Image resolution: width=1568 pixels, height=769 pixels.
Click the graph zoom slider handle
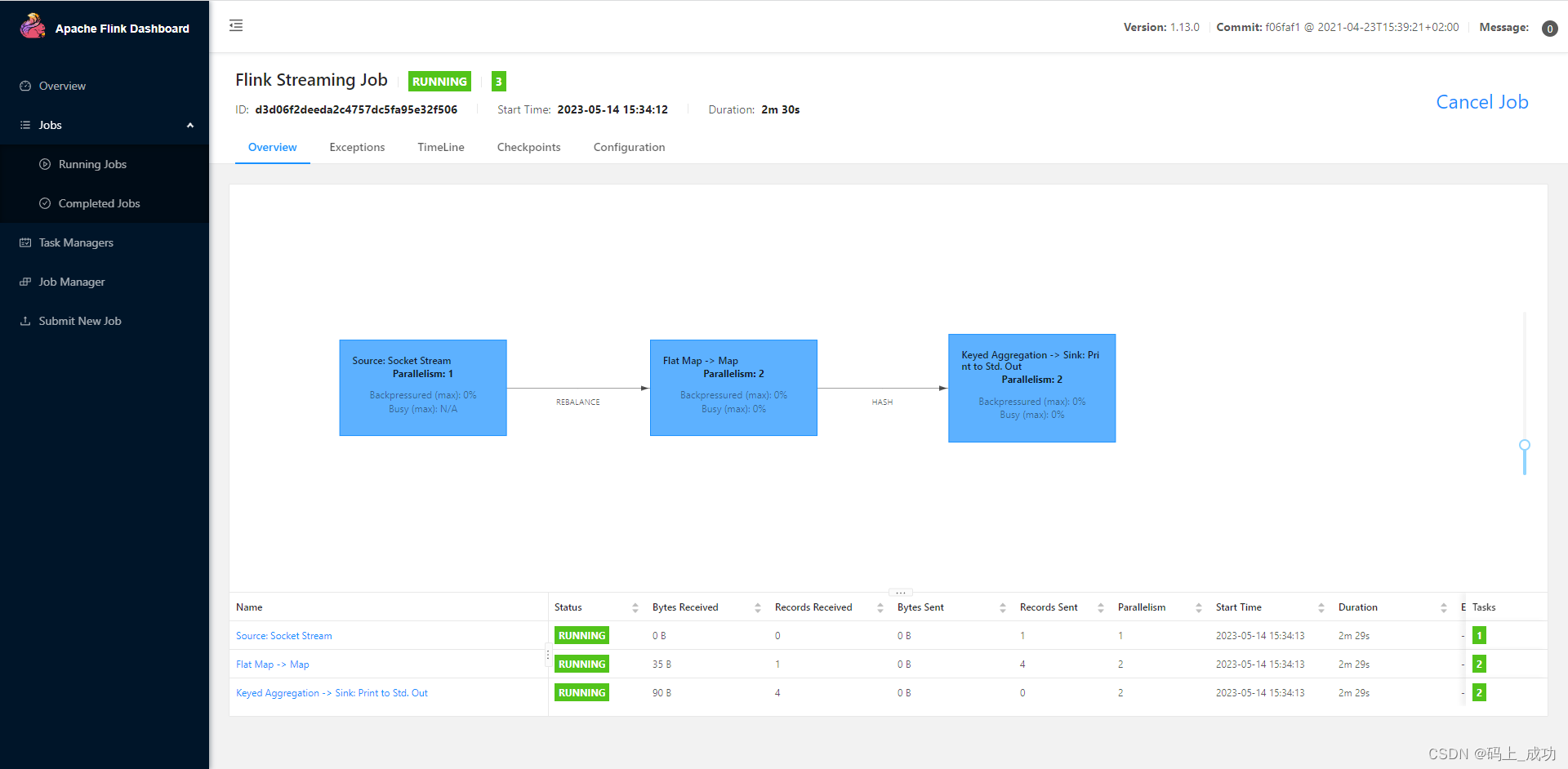1524,446
